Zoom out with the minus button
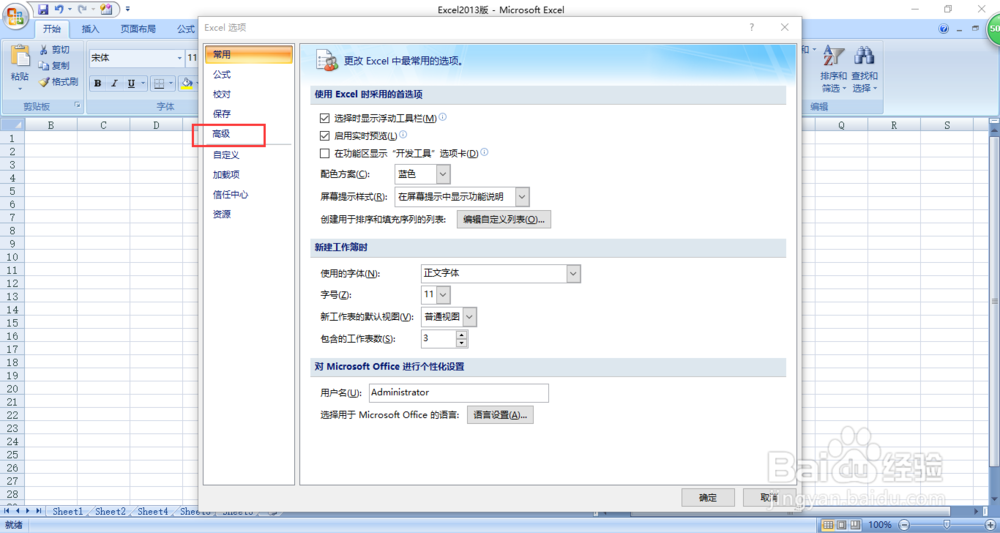 pos(903,525)
